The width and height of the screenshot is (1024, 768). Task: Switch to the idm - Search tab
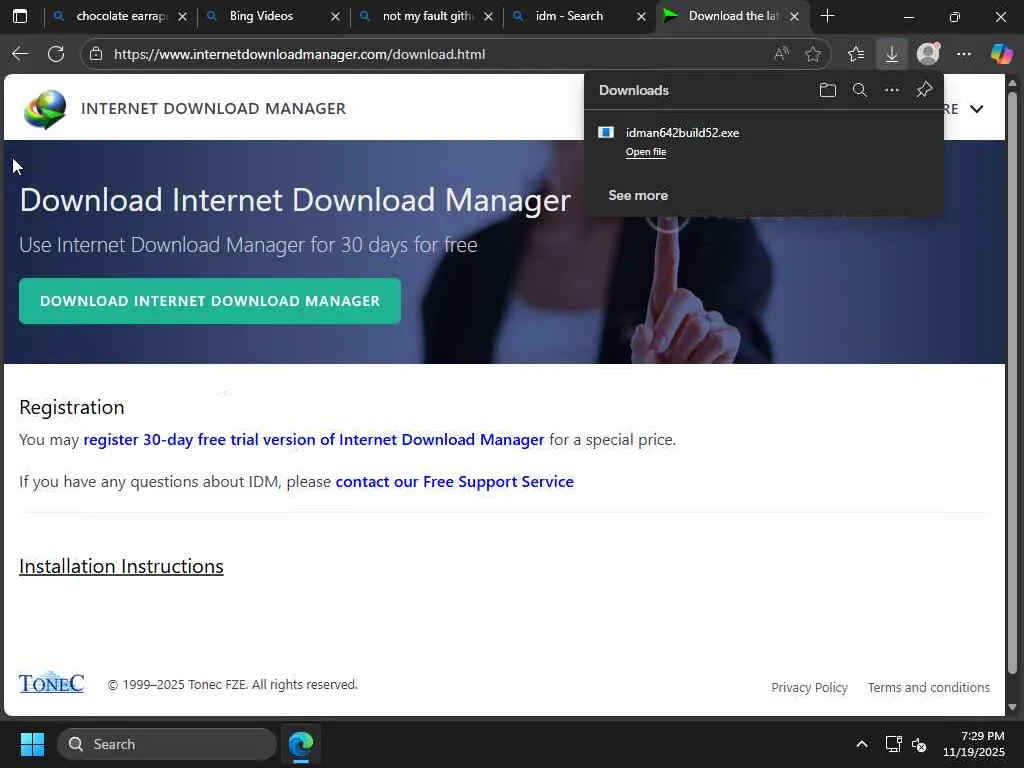click(580, 16)
